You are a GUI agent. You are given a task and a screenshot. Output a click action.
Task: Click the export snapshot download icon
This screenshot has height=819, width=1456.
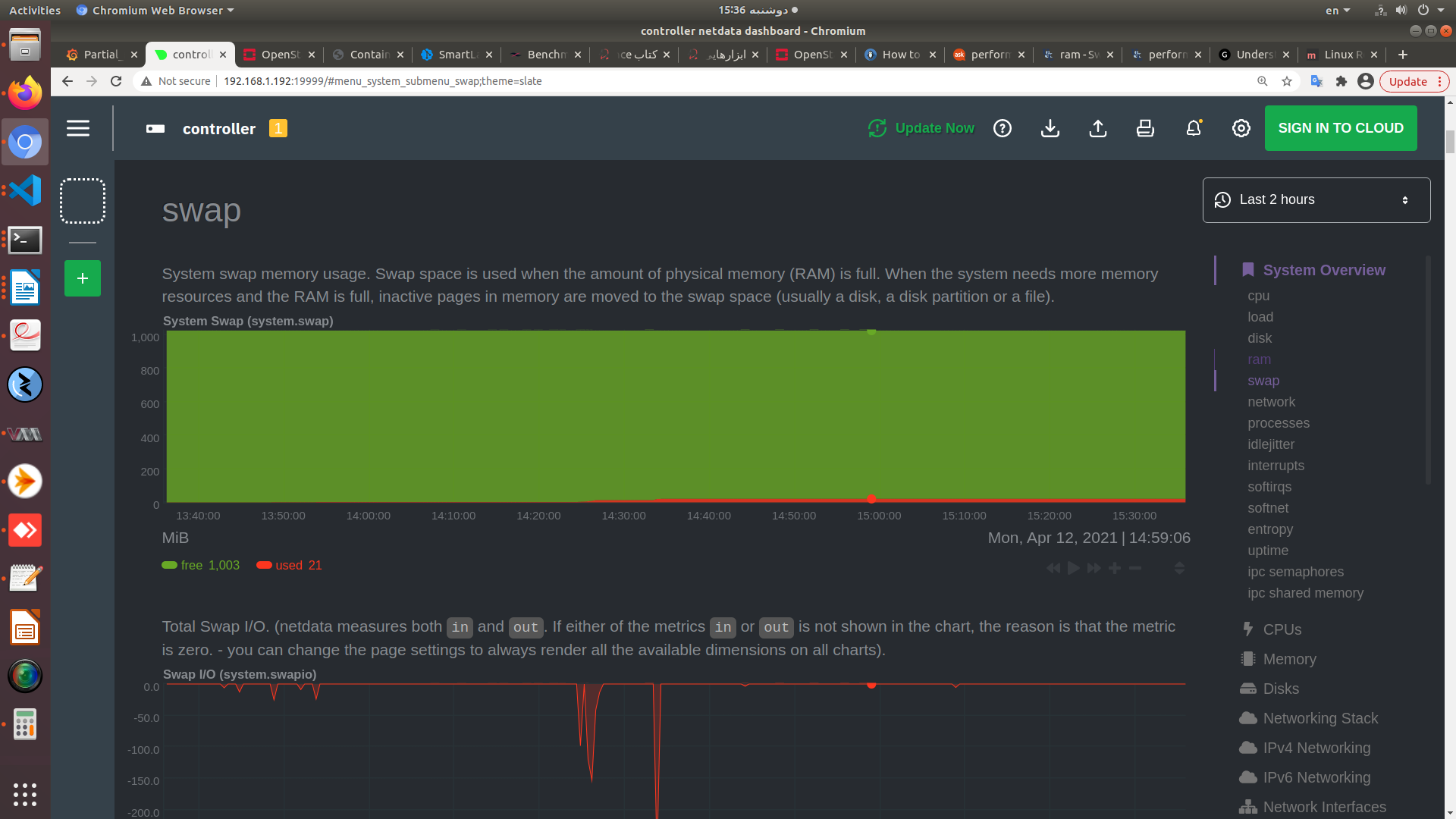pos(1050,128)
